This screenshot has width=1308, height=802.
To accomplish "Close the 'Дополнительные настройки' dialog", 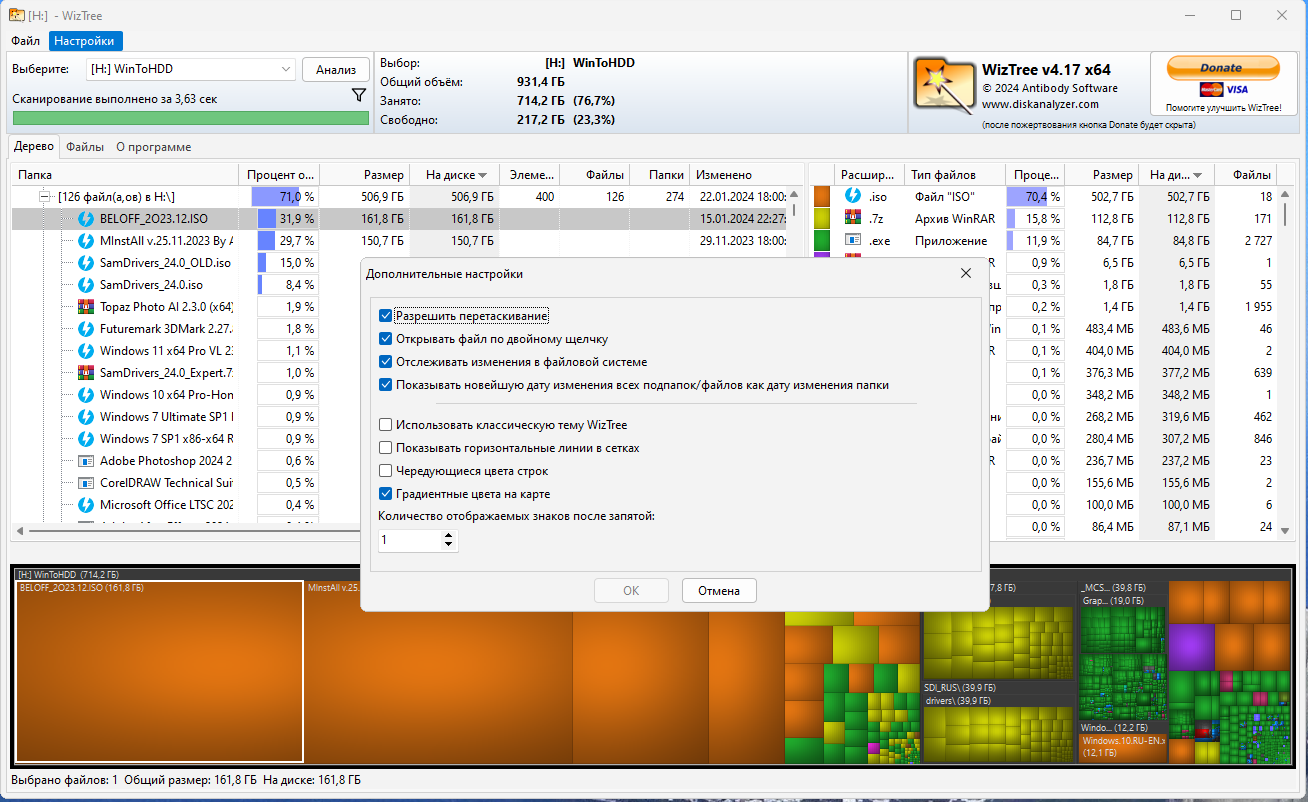I will click(x=965, y=273).
